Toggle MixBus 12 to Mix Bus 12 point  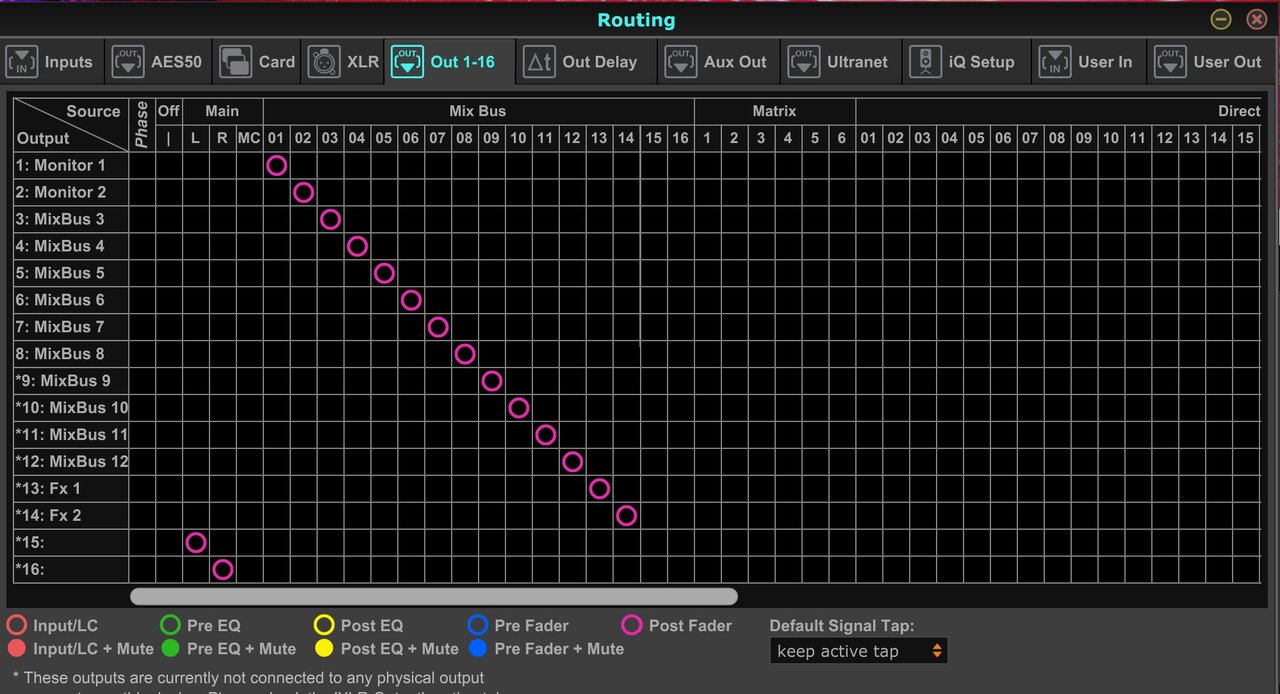tap(573, 462)
